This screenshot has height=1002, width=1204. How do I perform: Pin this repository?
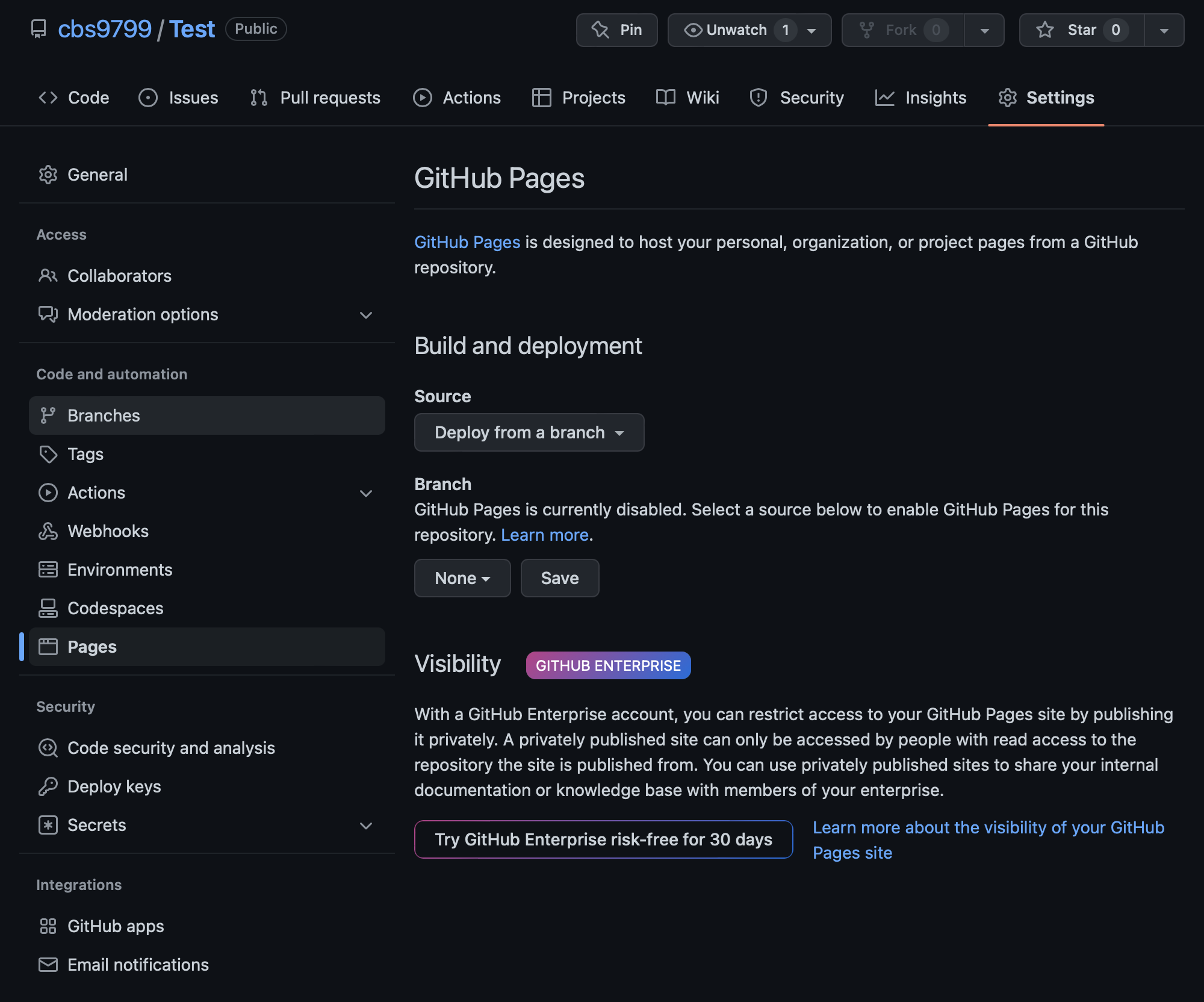coord(617,30)
